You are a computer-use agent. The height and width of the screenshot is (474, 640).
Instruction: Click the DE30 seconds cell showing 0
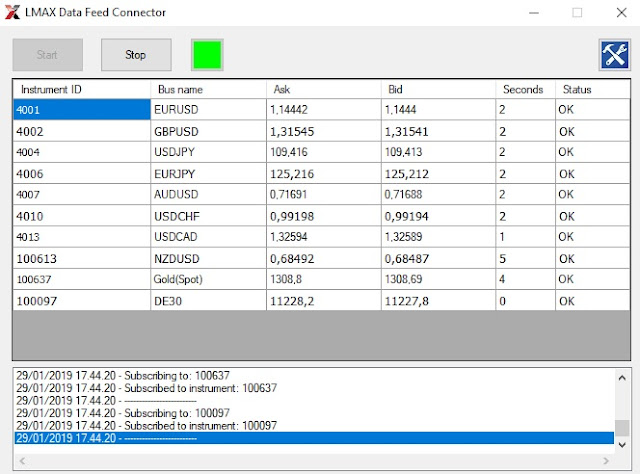[x=526, y=301]
